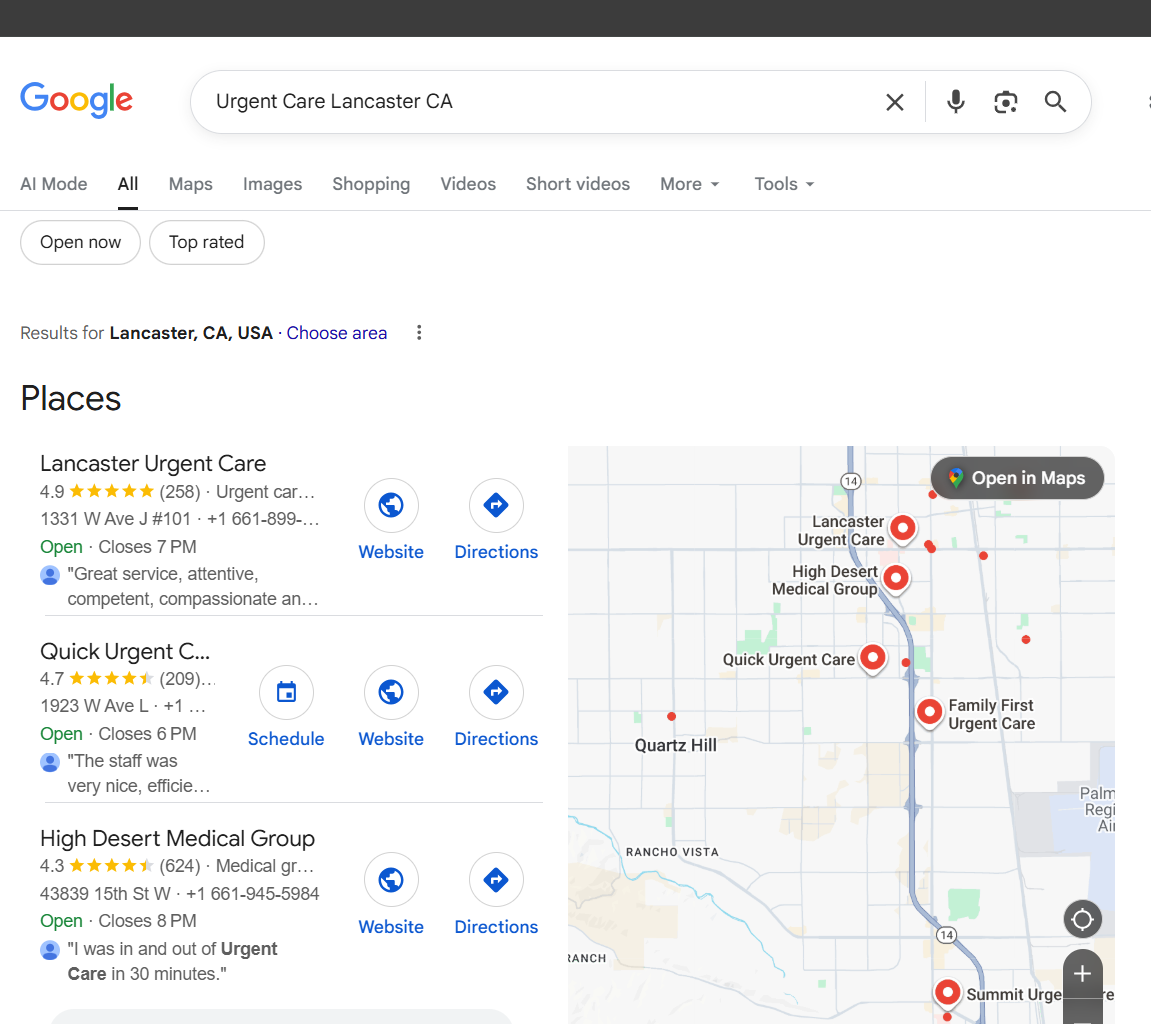Expand the Tools dropdown
The height and width of the screenshot is (1024, 1151).
point(784,184)
